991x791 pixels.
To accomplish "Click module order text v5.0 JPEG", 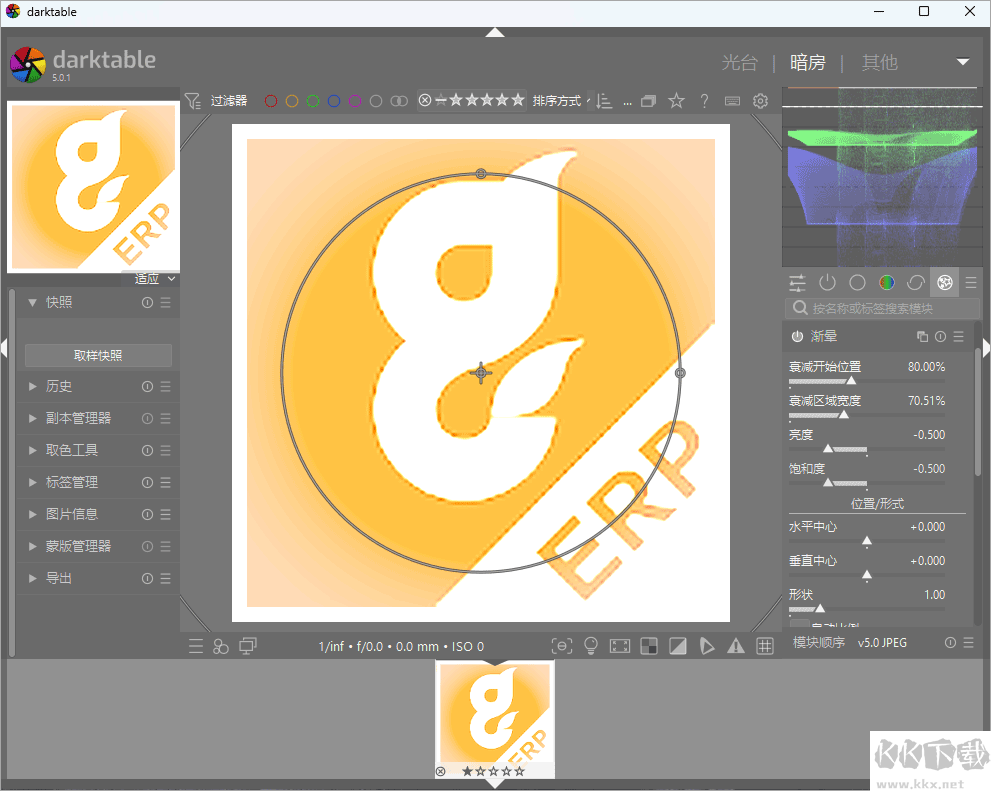I will click(x=882, y=643).
